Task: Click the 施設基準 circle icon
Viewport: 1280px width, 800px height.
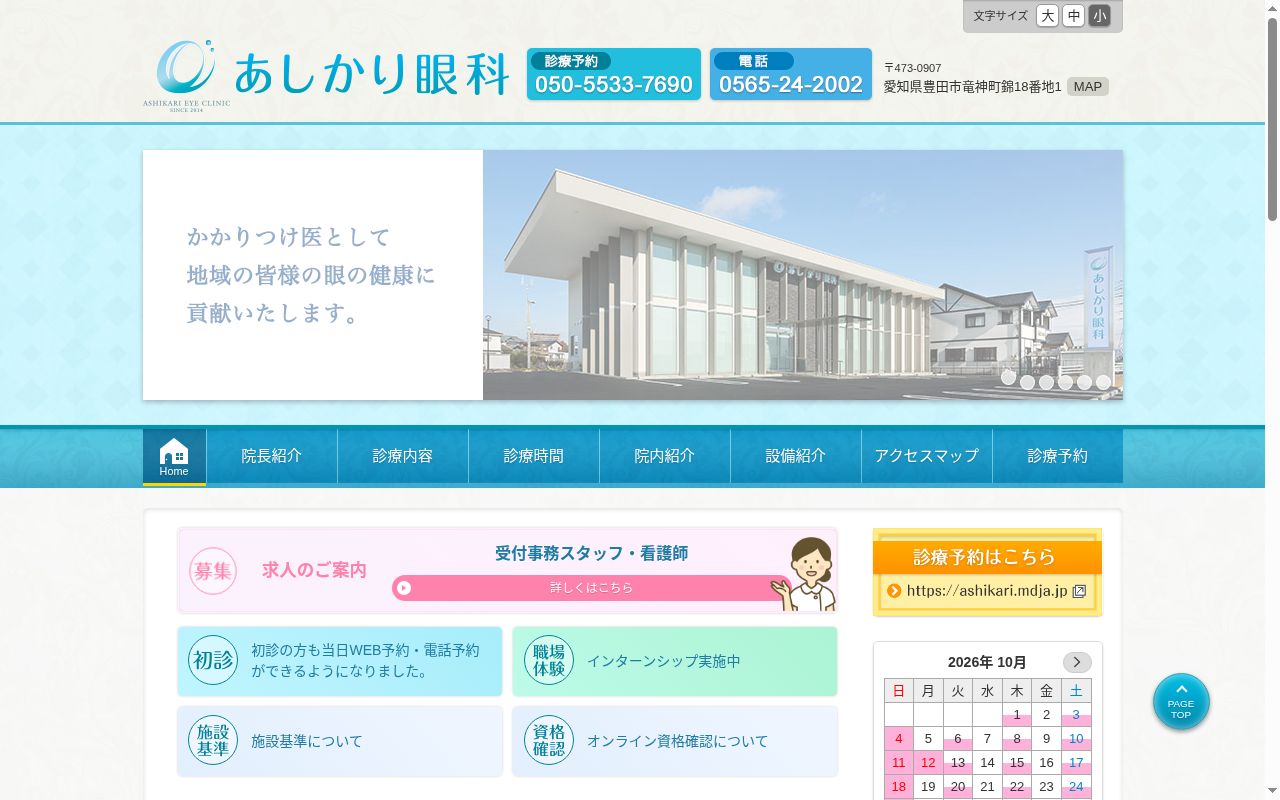Action: (213, 741)
